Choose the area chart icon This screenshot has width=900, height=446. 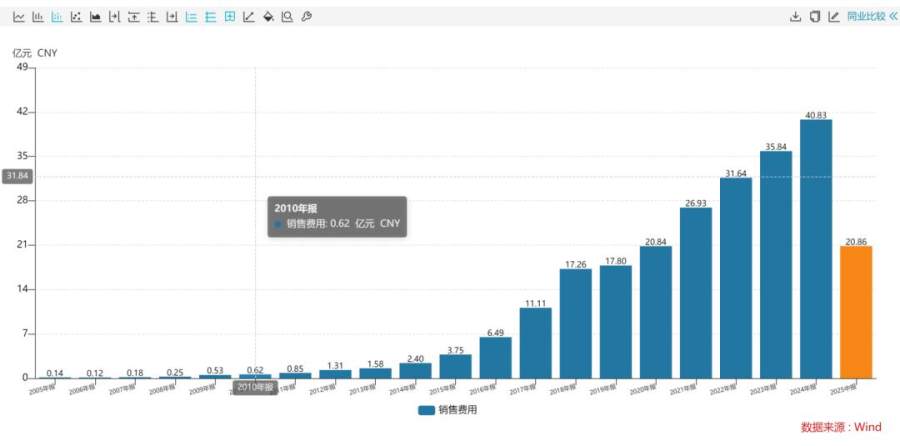(95, 17)
